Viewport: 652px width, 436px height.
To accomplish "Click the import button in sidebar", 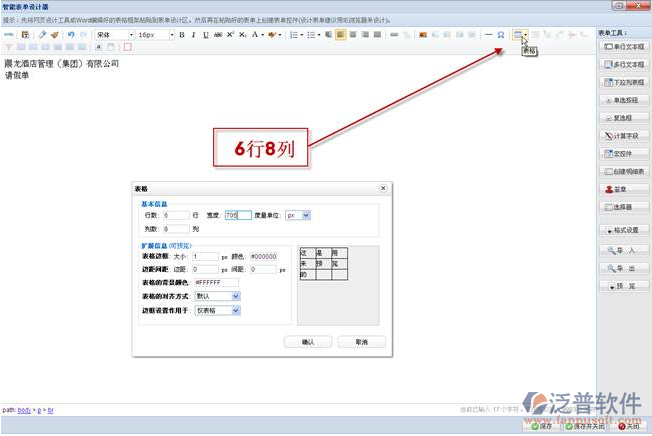I will [x=624, y=251].
